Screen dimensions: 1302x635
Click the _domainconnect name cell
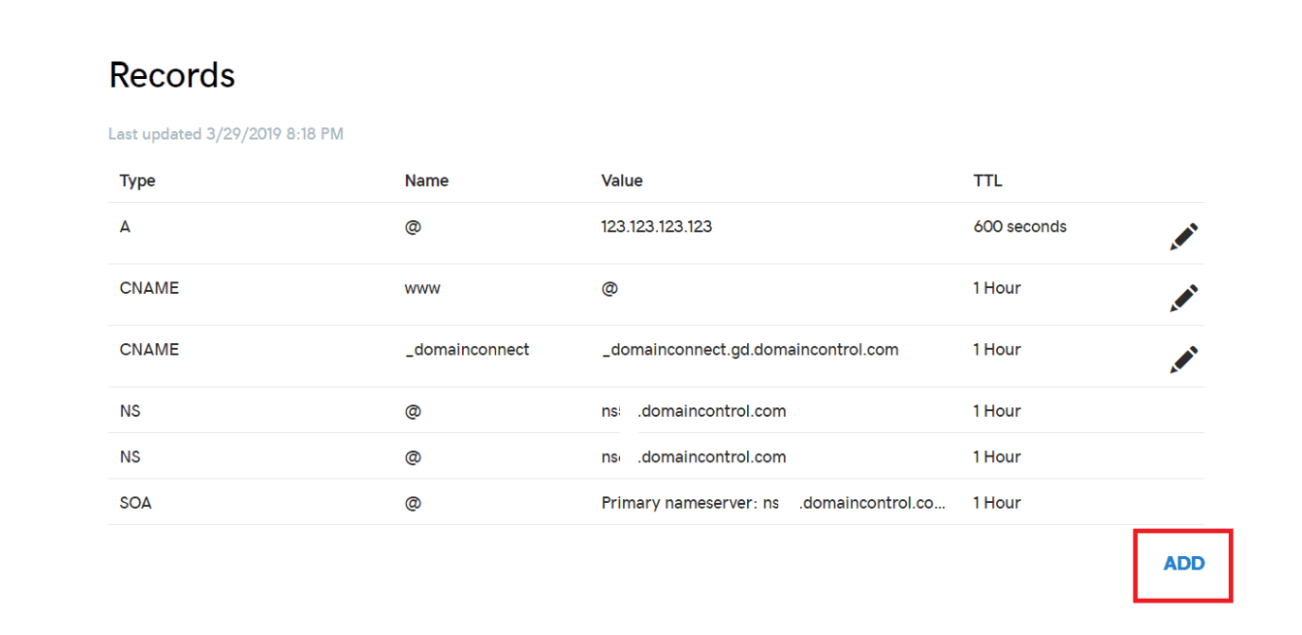point(467,350)
